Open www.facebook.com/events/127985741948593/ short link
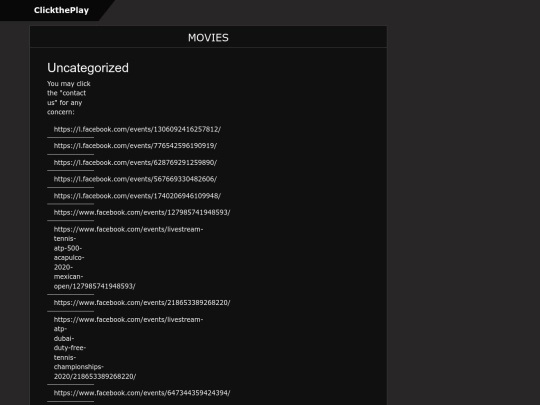Image resolution: width=540 pixels, height=405 pixels. coord(142,212)
